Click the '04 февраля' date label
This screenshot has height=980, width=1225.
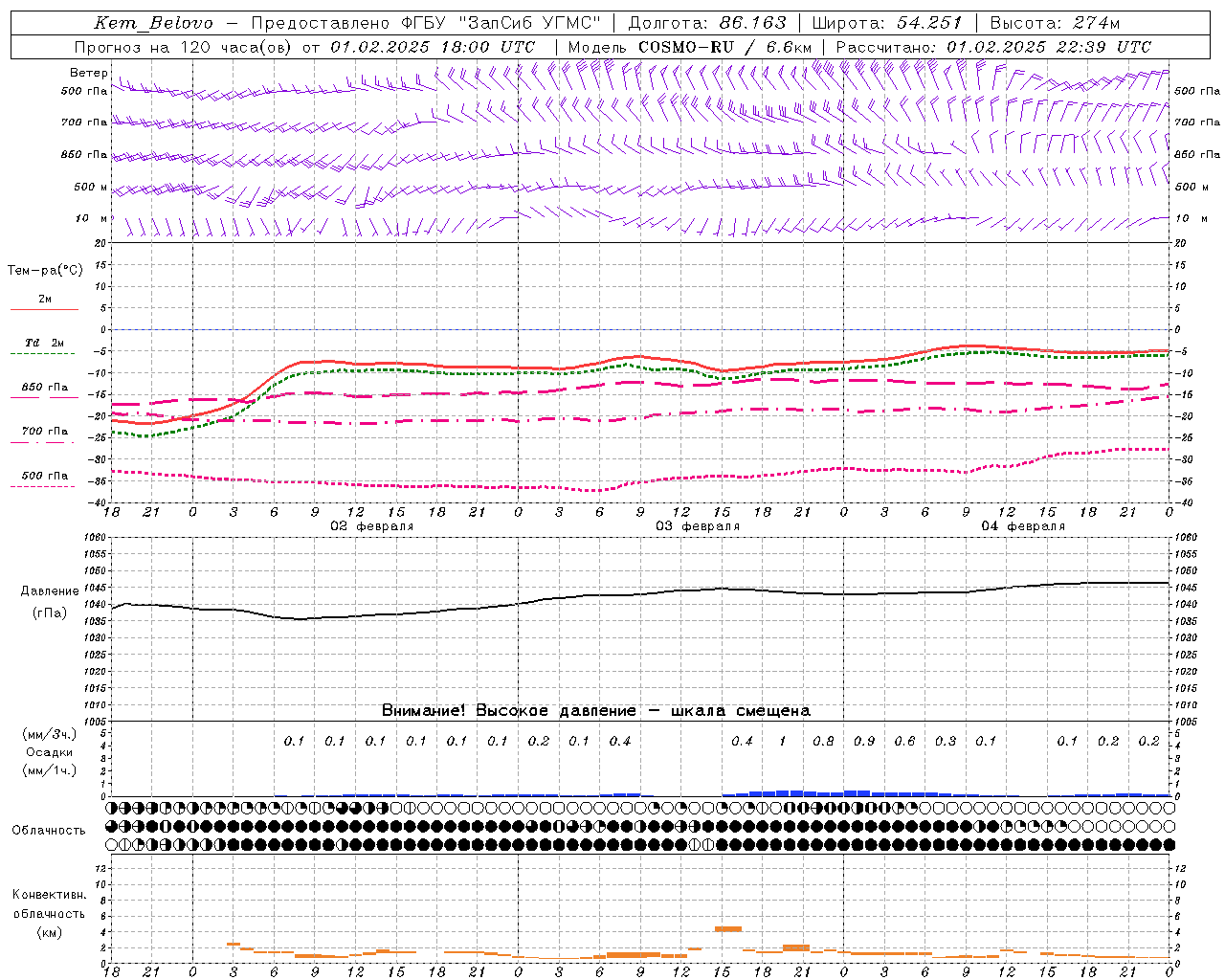click(x=1023, y=526)
